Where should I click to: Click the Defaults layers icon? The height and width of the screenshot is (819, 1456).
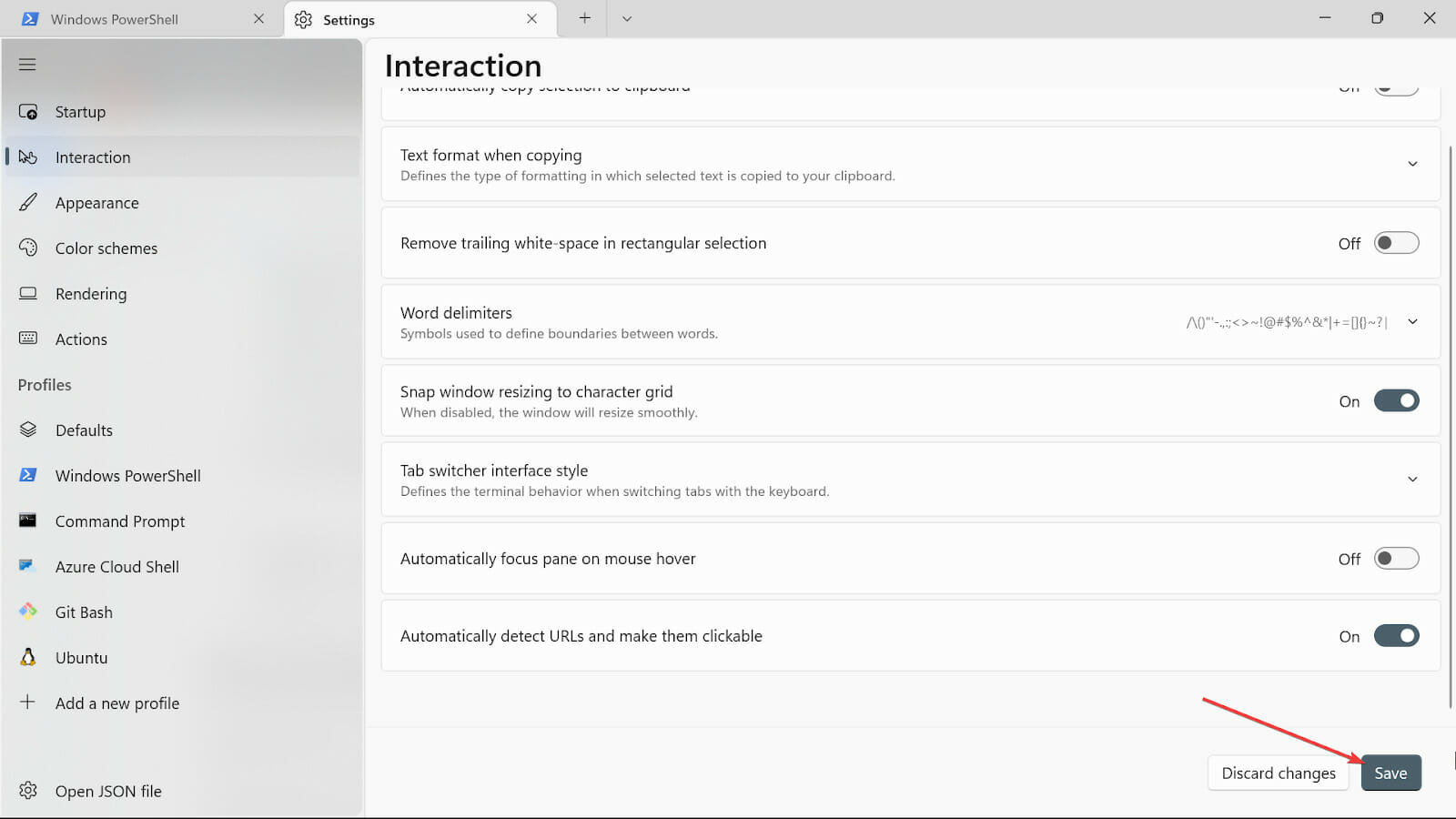[28, 430]
